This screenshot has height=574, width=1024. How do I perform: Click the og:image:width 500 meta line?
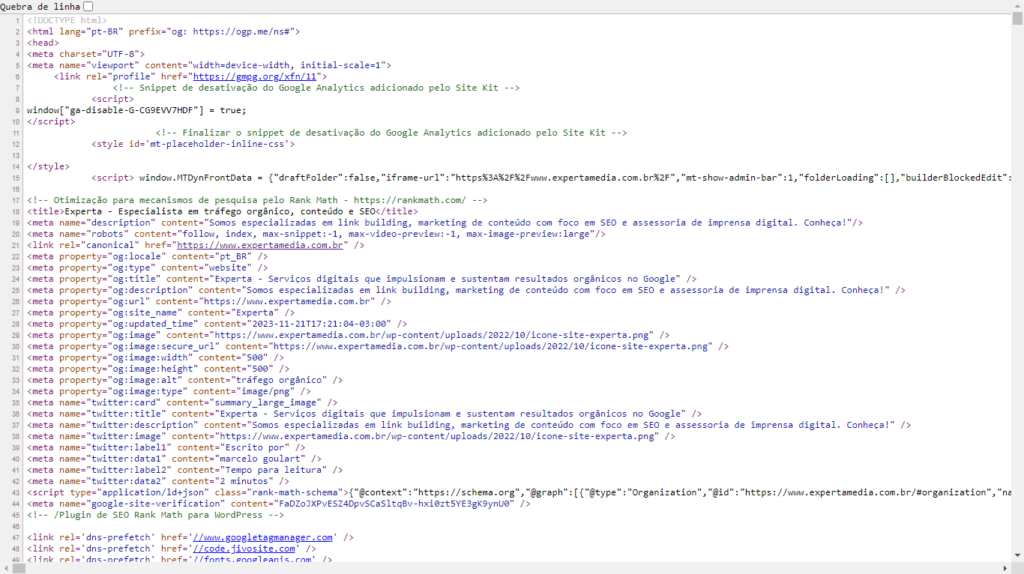155,358
